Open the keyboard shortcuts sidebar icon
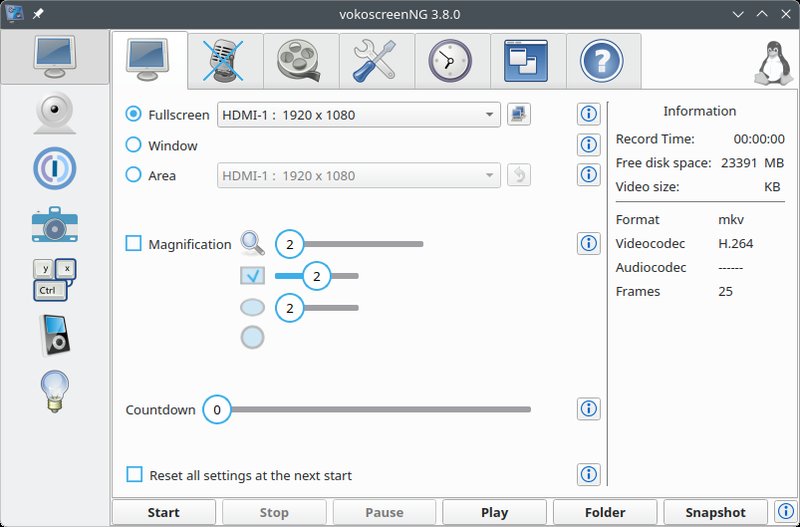Viewport: 800px width, 527px height. point(54,279)
